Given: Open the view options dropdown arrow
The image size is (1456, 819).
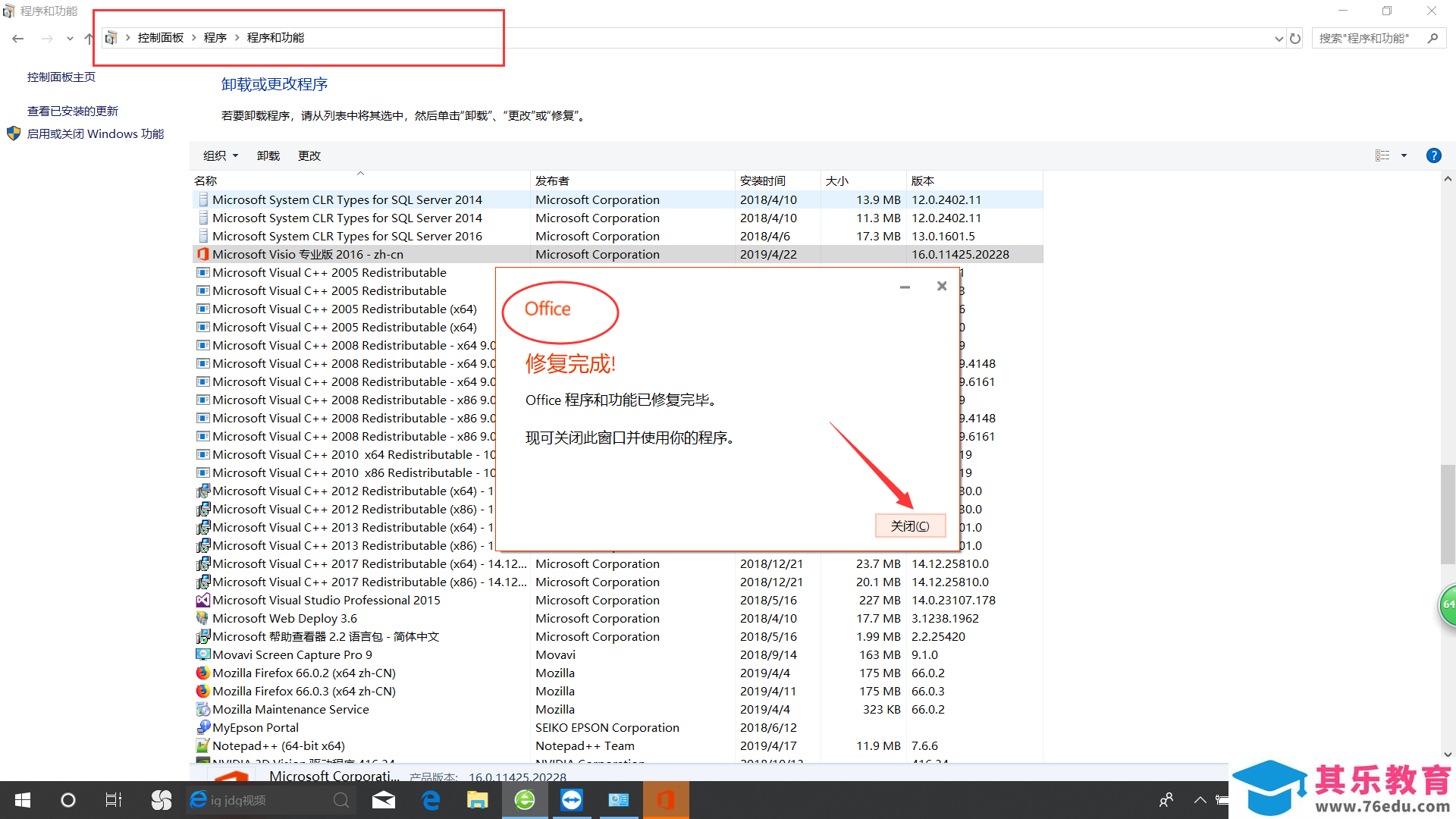Looking at the screenshot, I should pos(1404,155).
